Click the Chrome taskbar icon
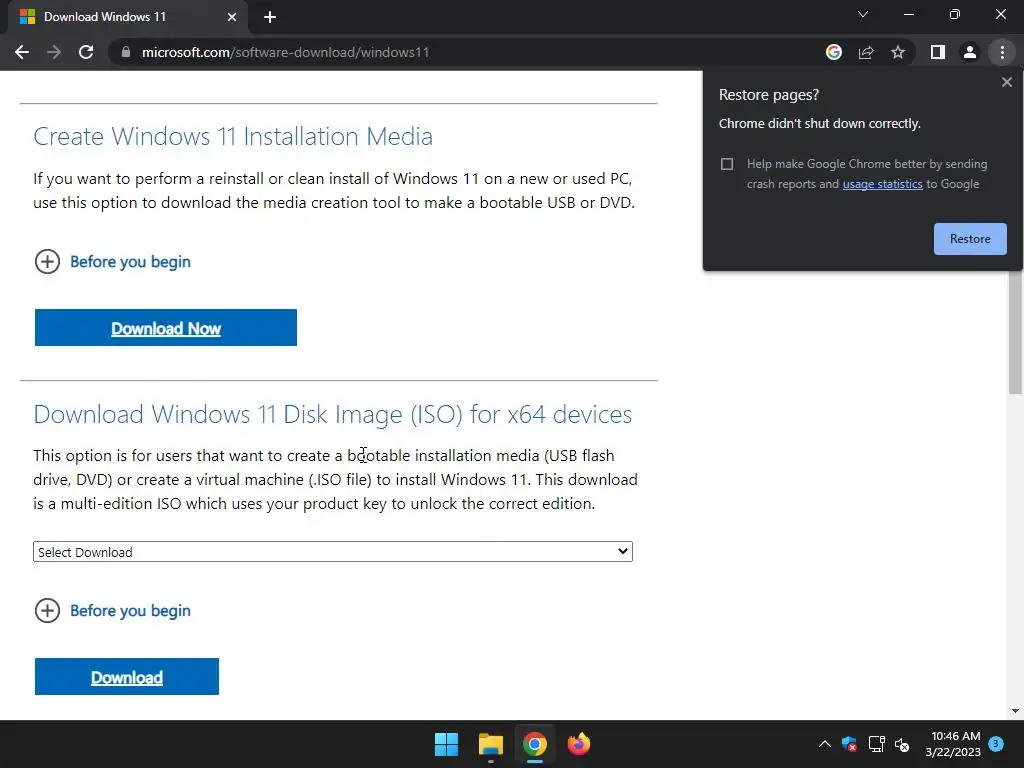The height and width of the screenshot is (768, 1024). [x=534, y=744]
